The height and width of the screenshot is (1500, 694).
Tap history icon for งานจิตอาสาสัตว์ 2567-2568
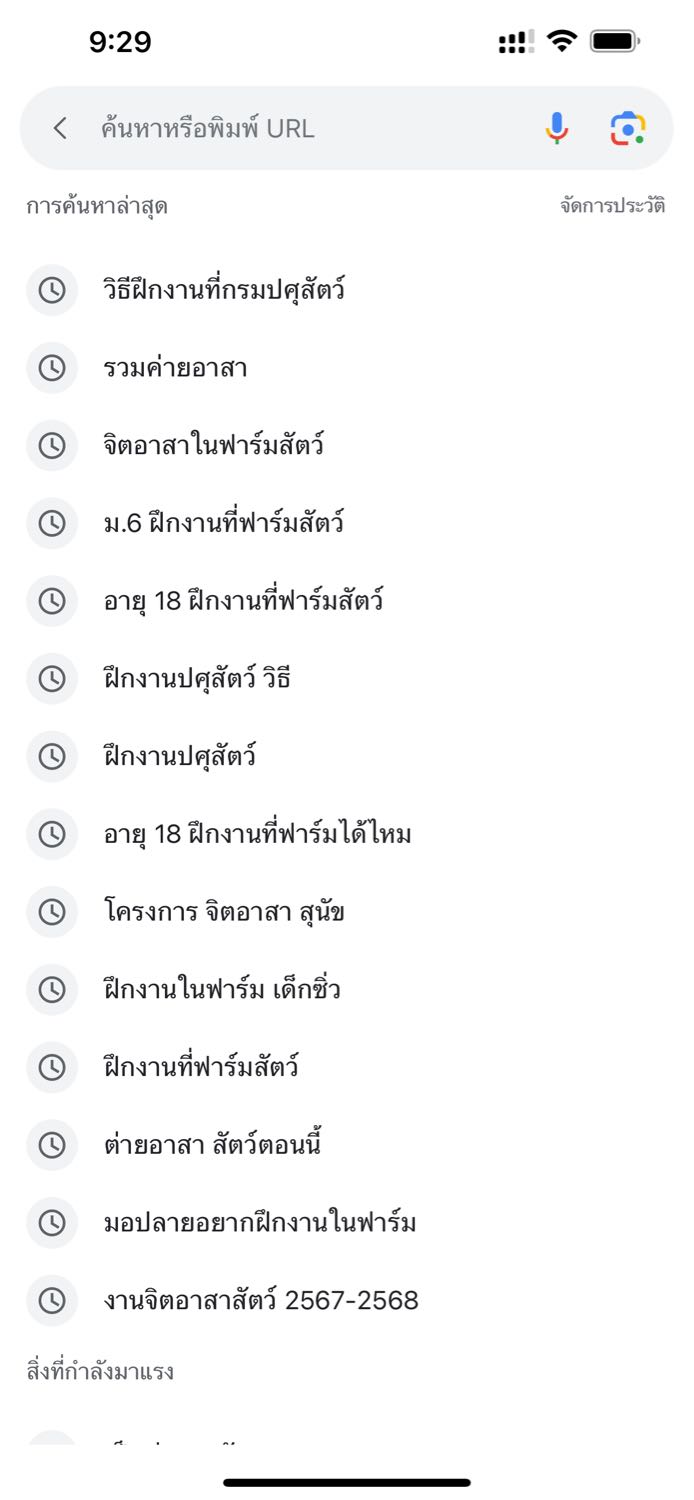click(51, 1300)
